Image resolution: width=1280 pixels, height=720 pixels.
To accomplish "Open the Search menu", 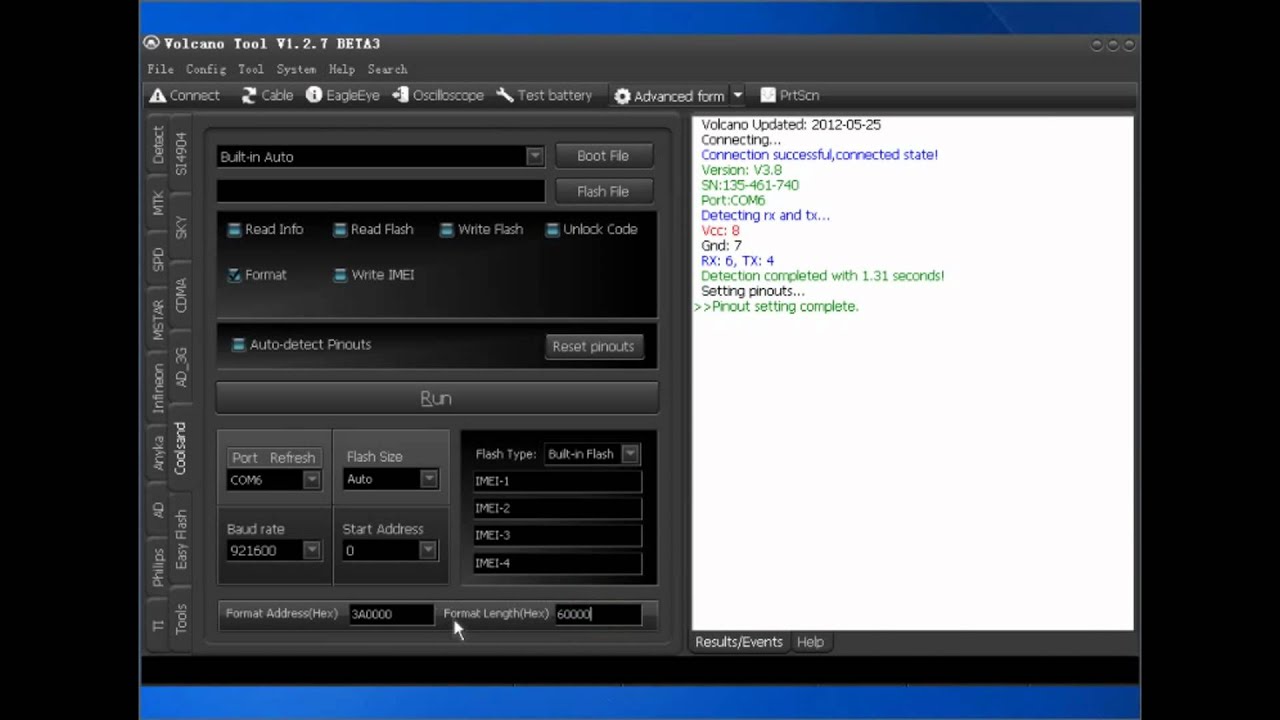I will [x=387, y=69].
